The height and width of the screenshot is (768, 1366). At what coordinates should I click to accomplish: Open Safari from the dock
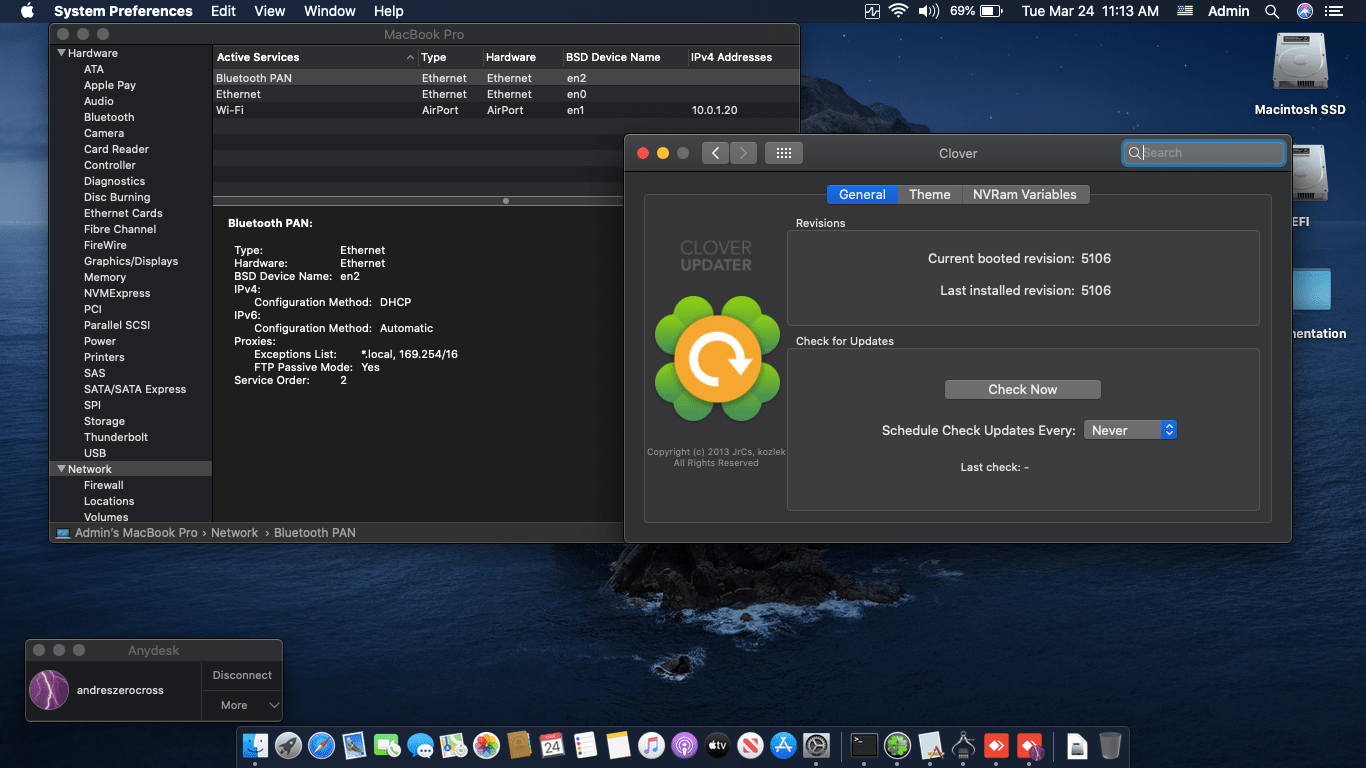click(x=321, y=745)
